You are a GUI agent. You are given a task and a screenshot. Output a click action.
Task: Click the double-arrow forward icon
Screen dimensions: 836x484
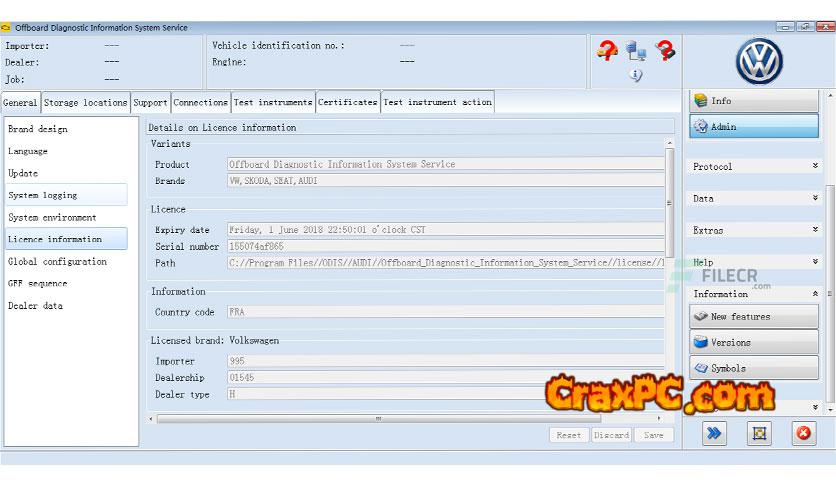(714, 433)
